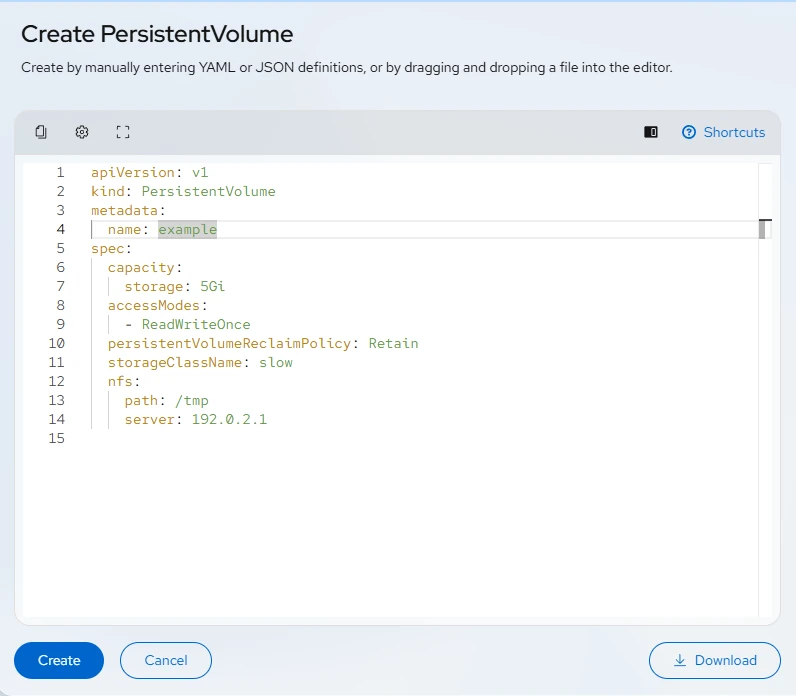Click the 'ReadWriteOnce' list entry
The height and width of the screenshot is (696, 796).
point(196,324)
